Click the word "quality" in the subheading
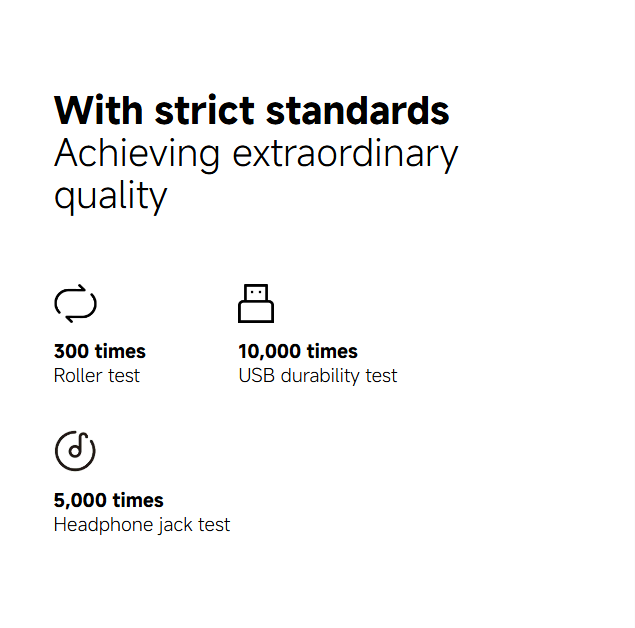Image resolution: width=635 pixels, height=628 pixels. (110, 195)
